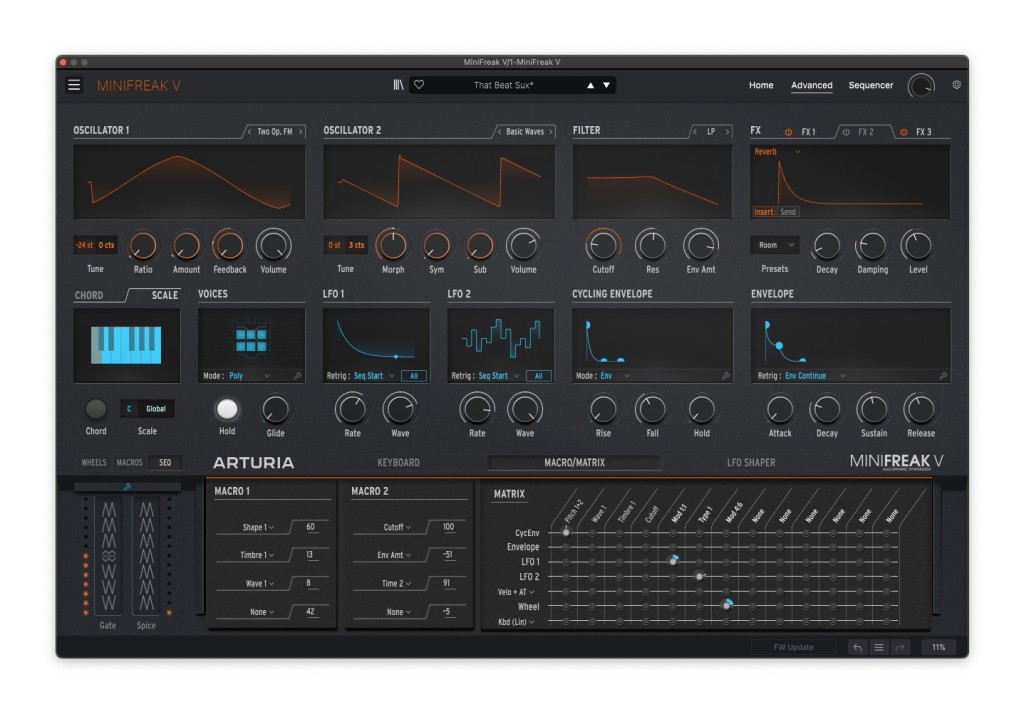Toggle the FX 1 power button

pos(788,132)
